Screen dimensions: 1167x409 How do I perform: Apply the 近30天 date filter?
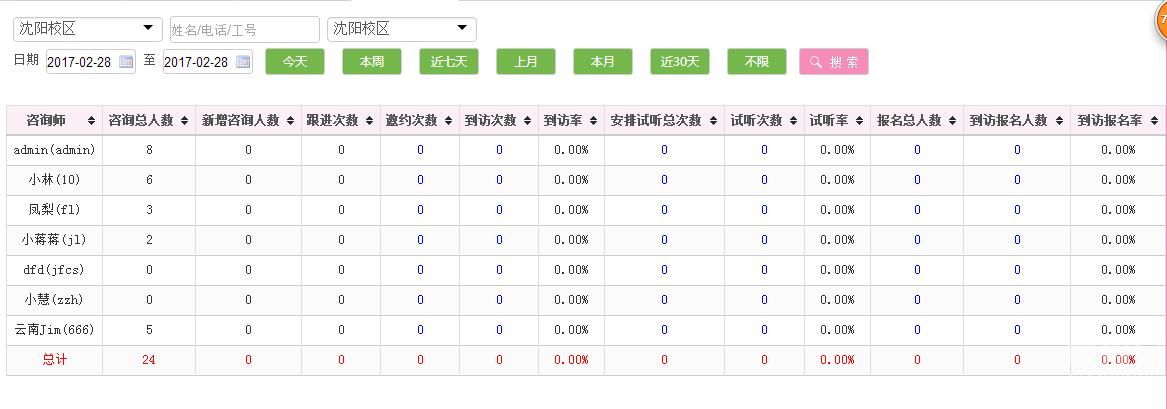[x=679, y=62]
